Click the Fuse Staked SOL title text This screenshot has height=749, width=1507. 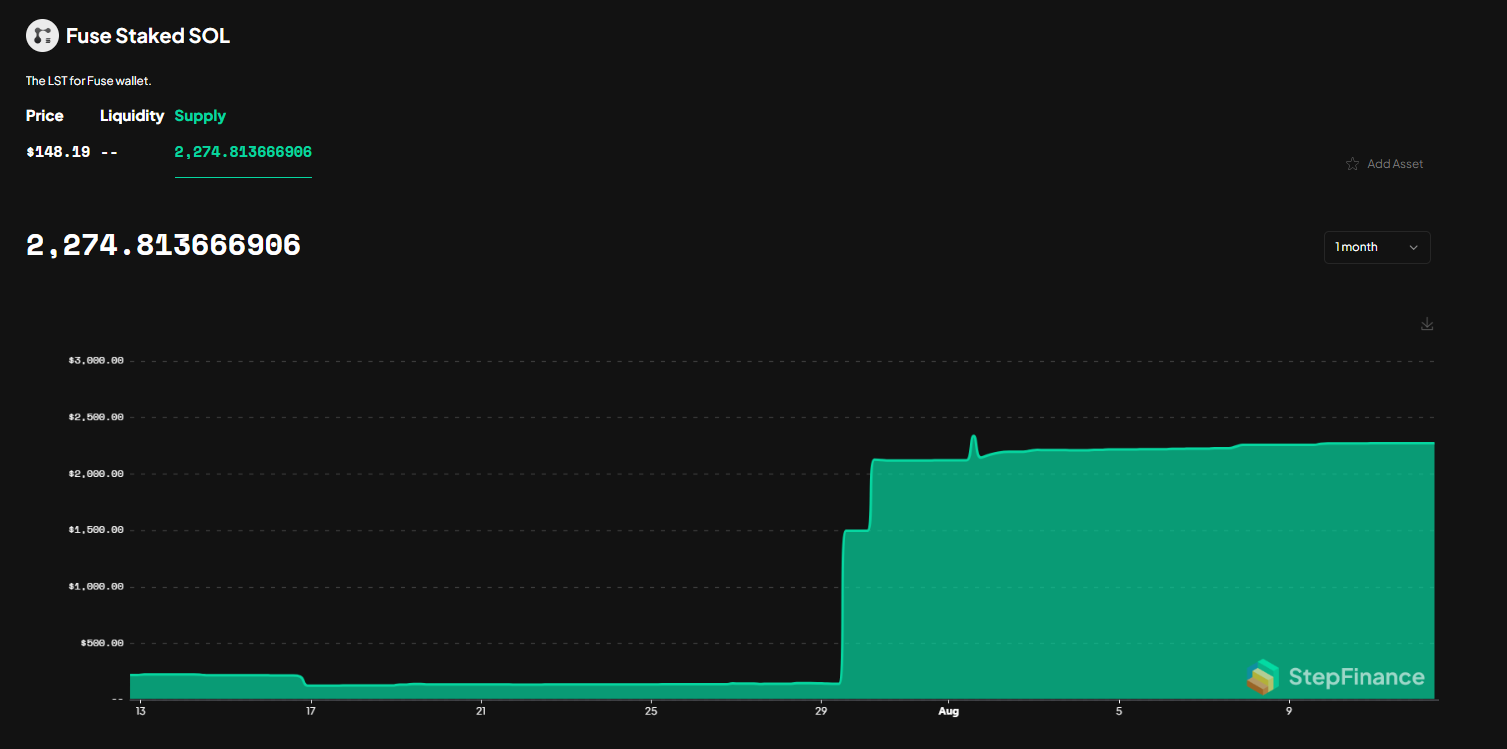coord(148,36)
